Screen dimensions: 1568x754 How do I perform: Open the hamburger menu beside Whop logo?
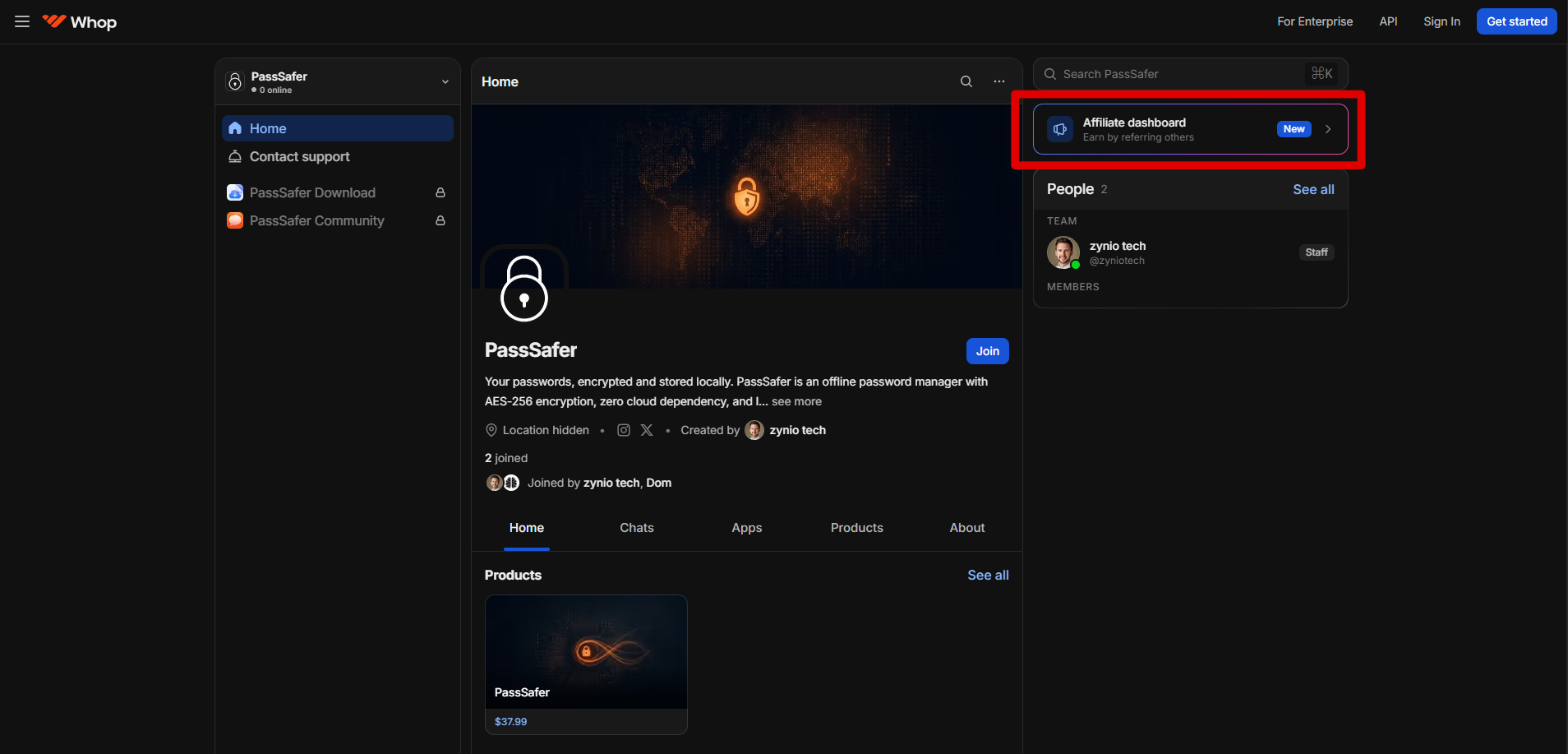coord(22,22)
